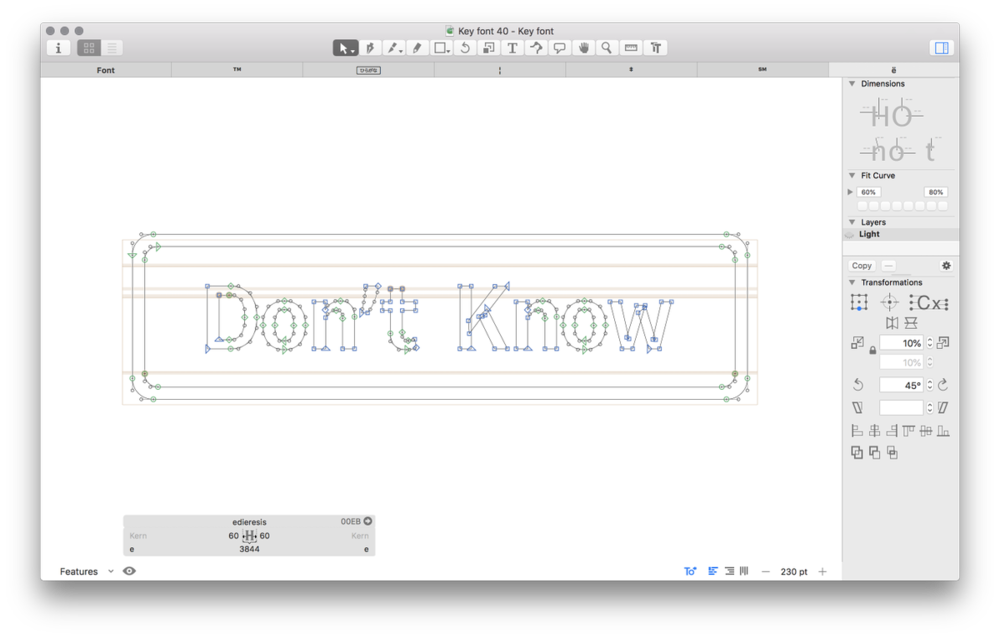This screenshot has width=1000, height=638.
Task: Select the arrow Select tool
Action: click(345, 48)
